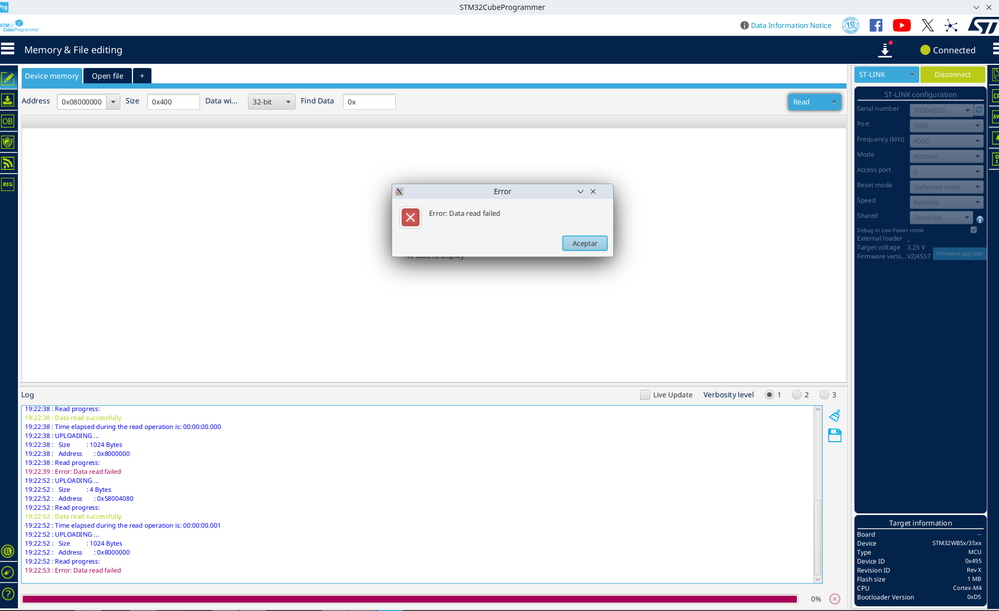
Task: Click the ST logo in the header
Action: point(983,25)
